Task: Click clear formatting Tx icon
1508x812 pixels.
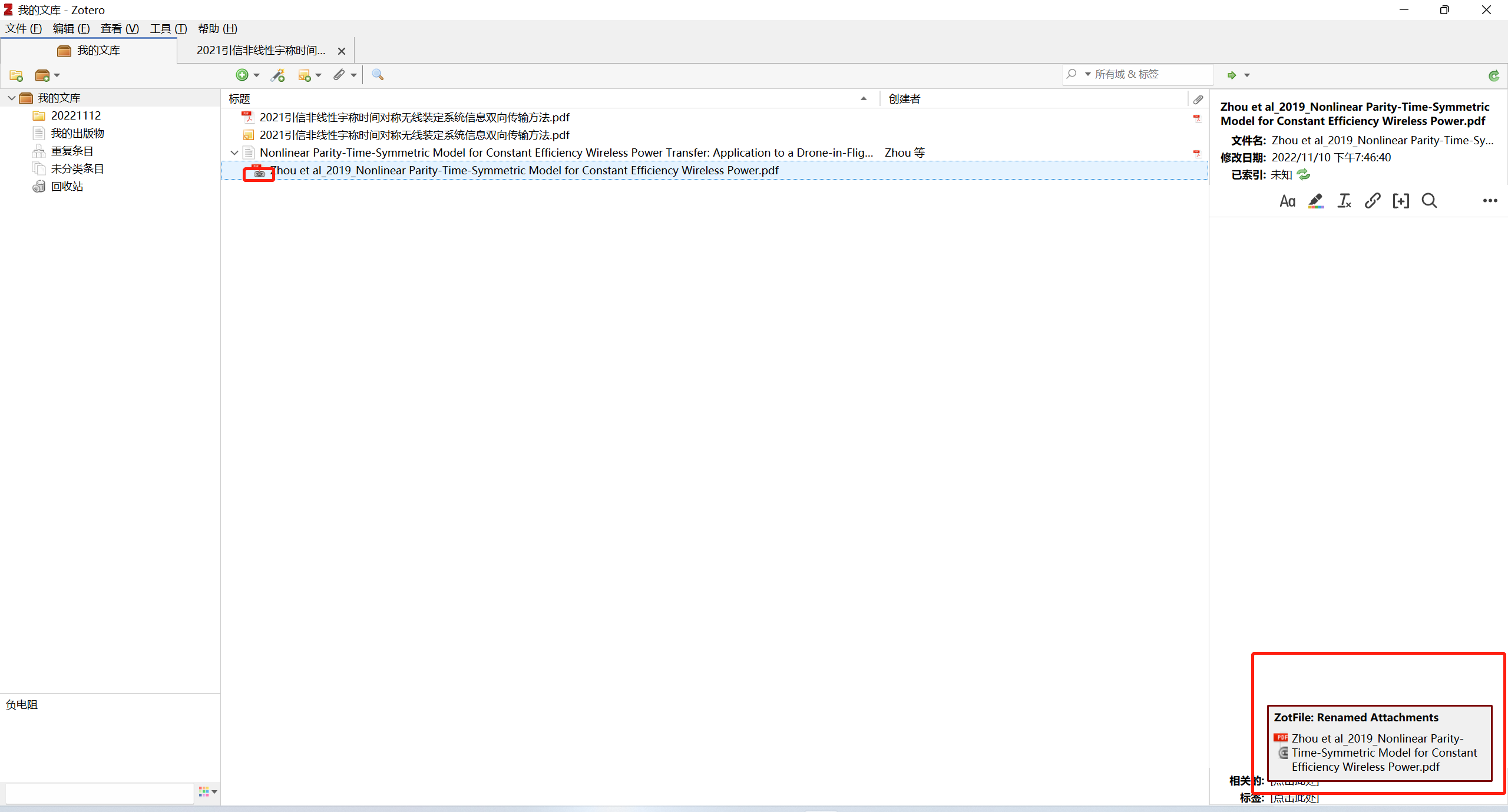Action: (x=1344, y=201)
